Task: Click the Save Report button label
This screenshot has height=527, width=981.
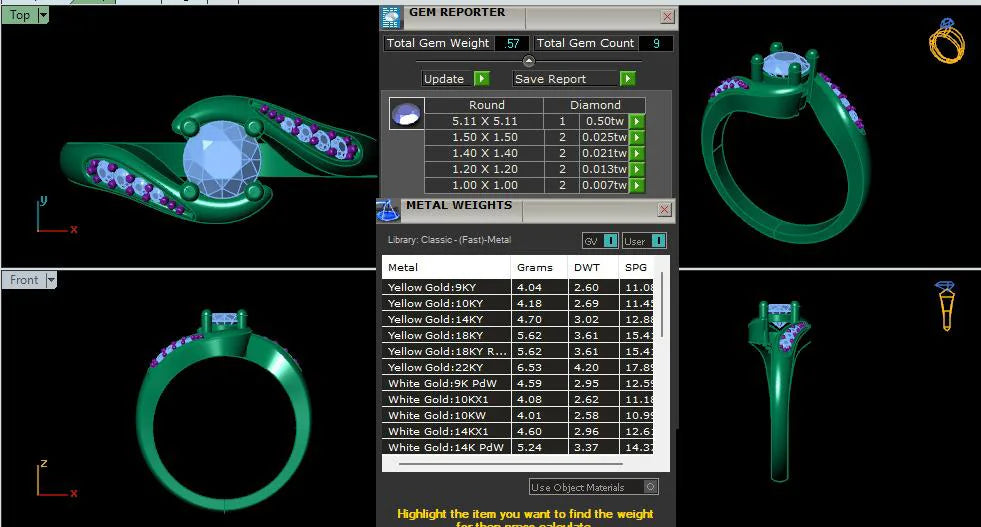Action: coord(566,79)
